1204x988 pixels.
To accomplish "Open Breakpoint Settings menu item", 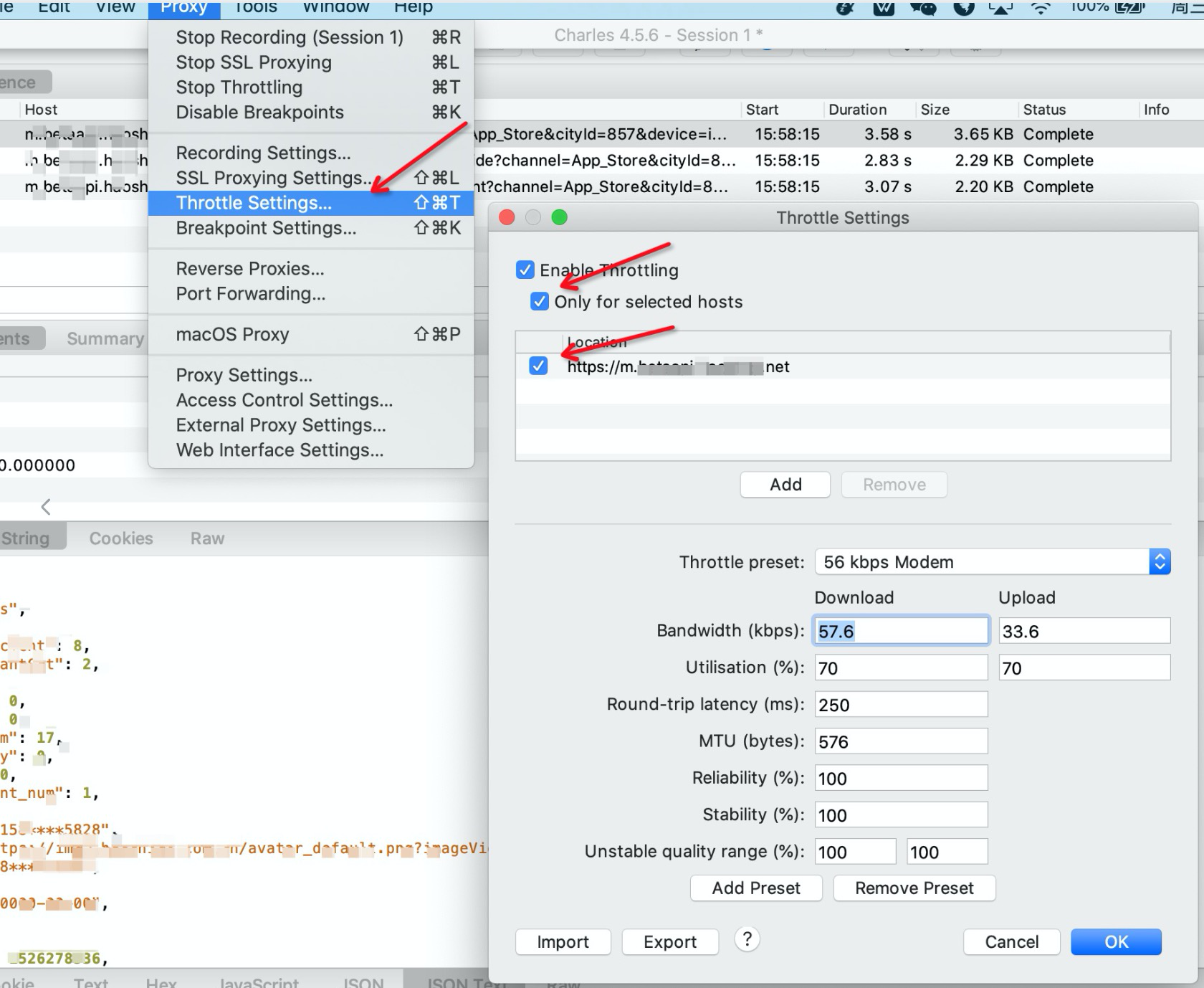I will click(x=311, y=228).
